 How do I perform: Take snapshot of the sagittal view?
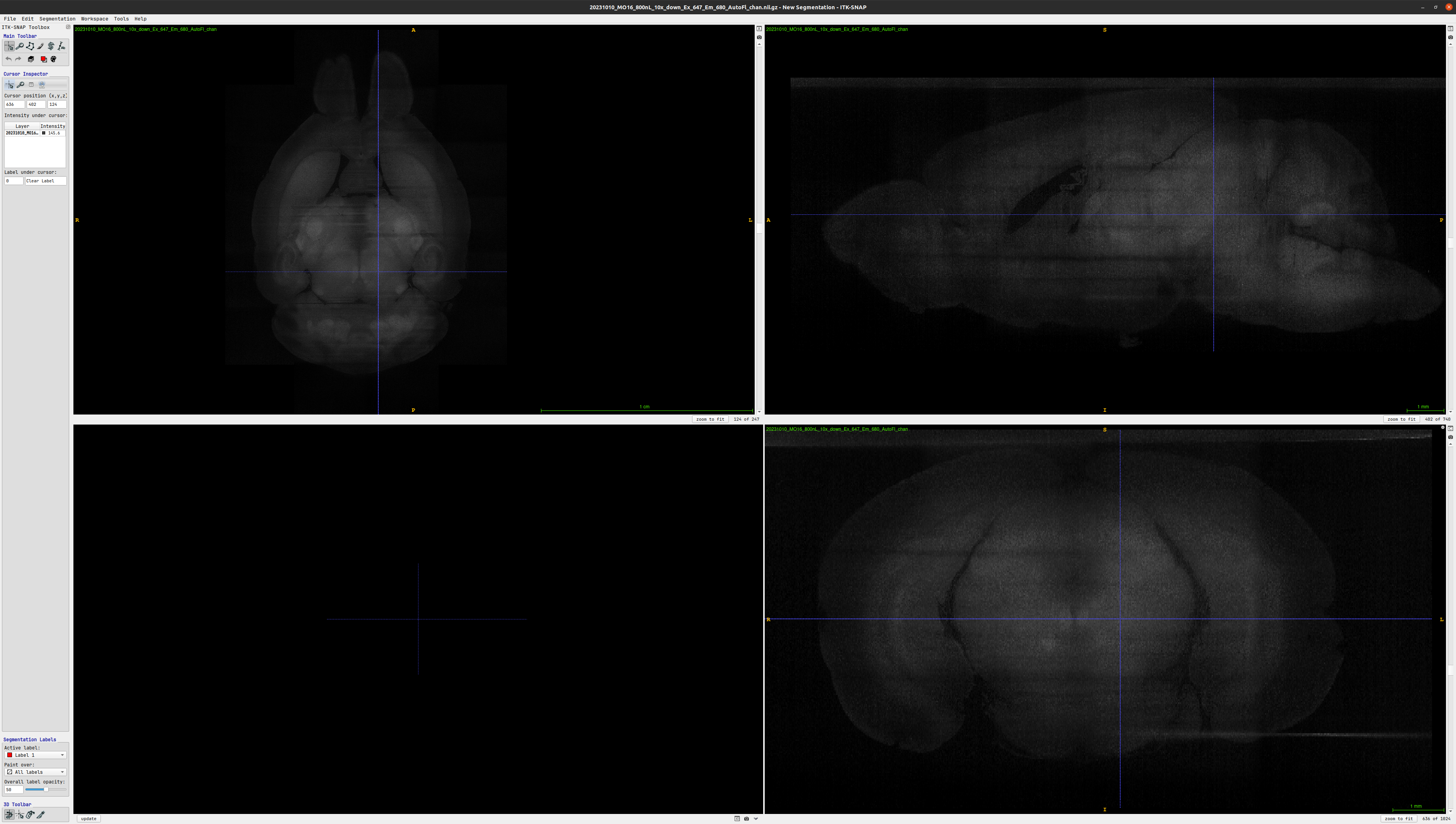(1450, 37)
